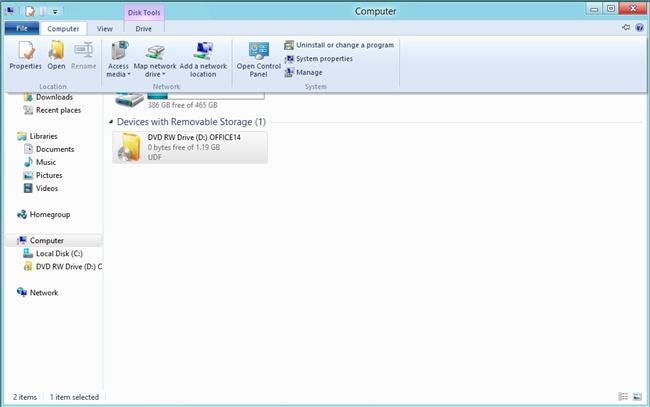
Task: Click the Downloads folder icon in sidebar
Action: (x=28, y=97)
